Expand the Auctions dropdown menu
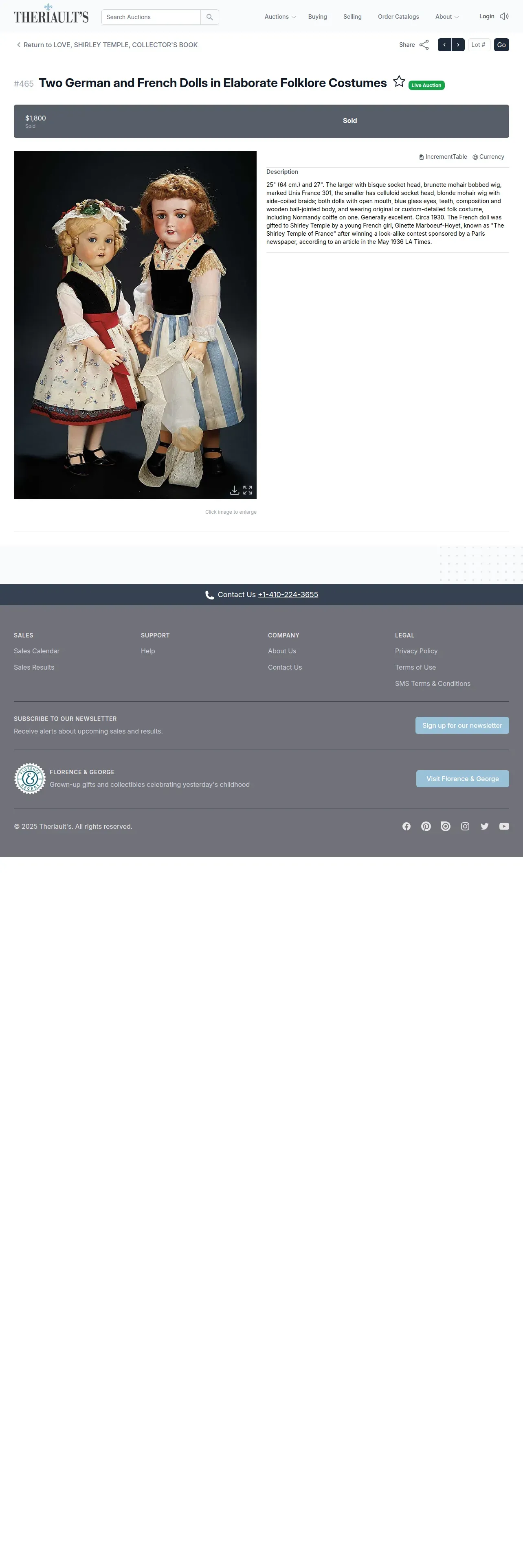 click(x=280, y=17)
